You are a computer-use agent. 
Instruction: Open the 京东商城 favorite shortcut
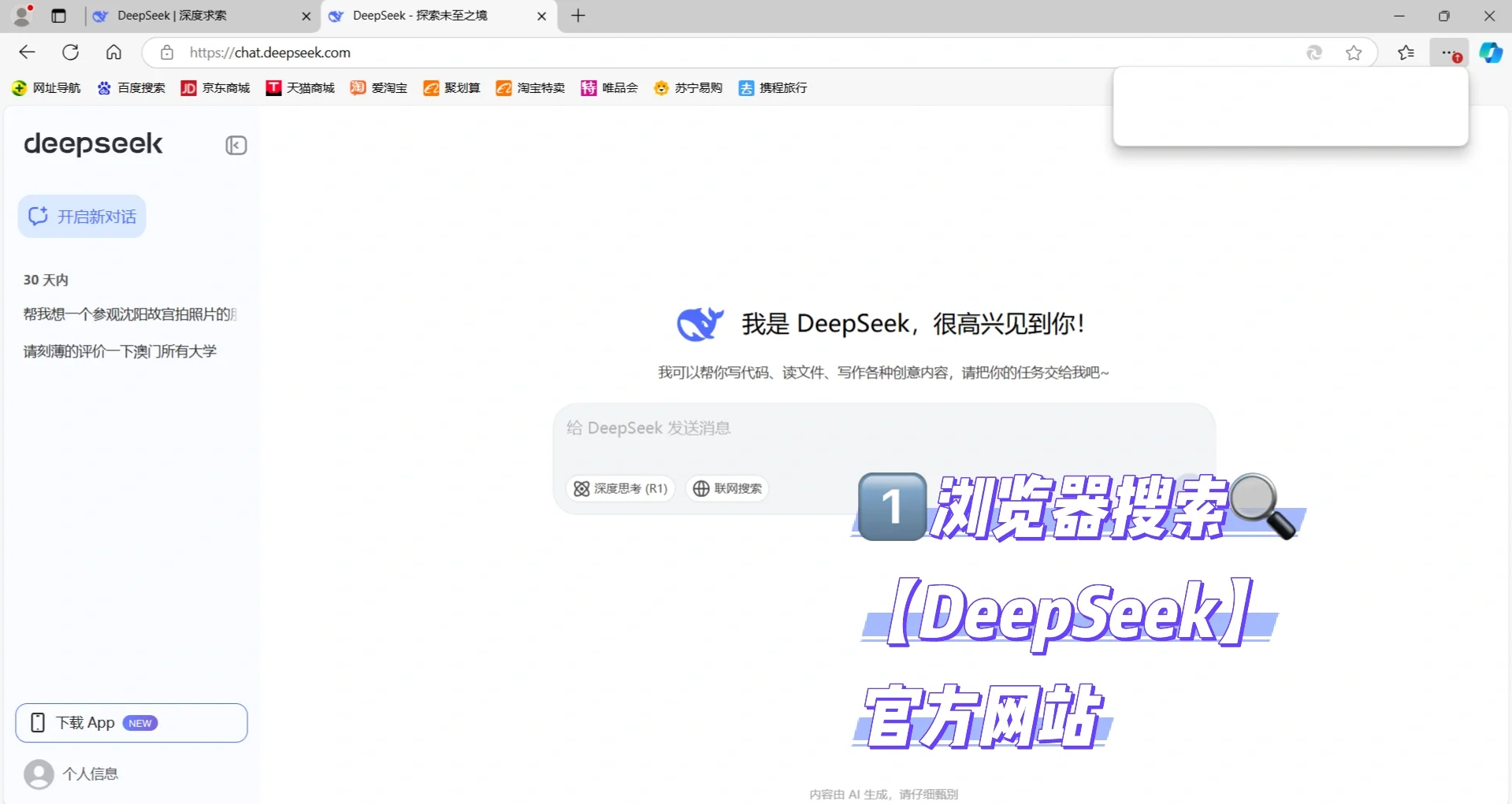[x=215, y=87]
